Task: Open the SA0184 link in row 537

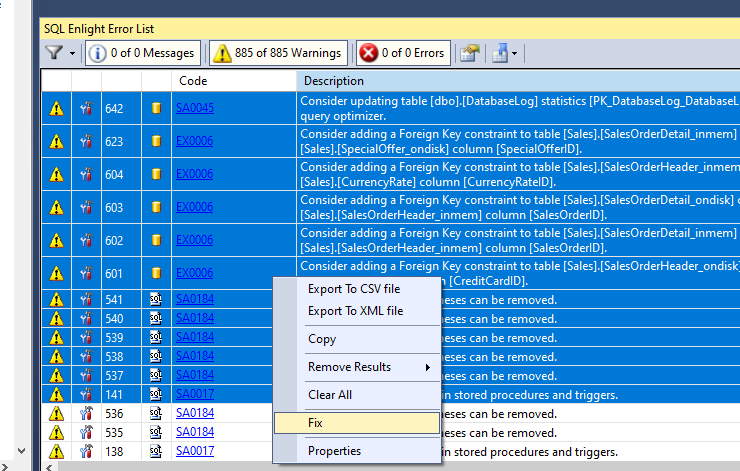Action: (x=195, y=375)
